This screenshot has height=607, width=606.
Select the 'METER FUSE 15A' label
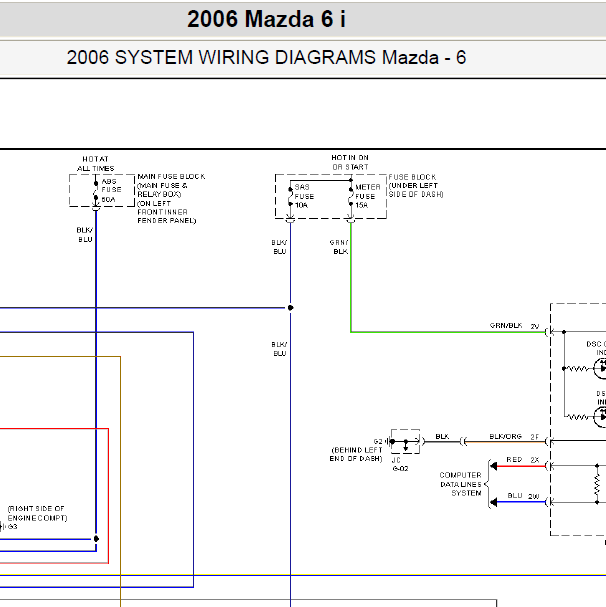tap(367, 196)
